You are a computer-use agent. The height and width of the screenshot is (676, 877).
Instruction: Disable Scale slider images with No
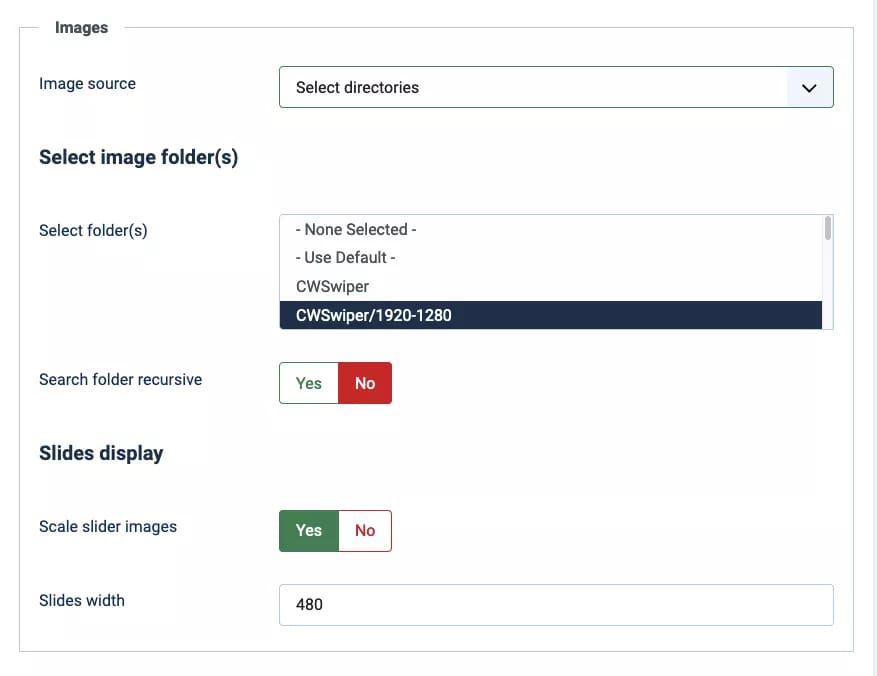365,531
